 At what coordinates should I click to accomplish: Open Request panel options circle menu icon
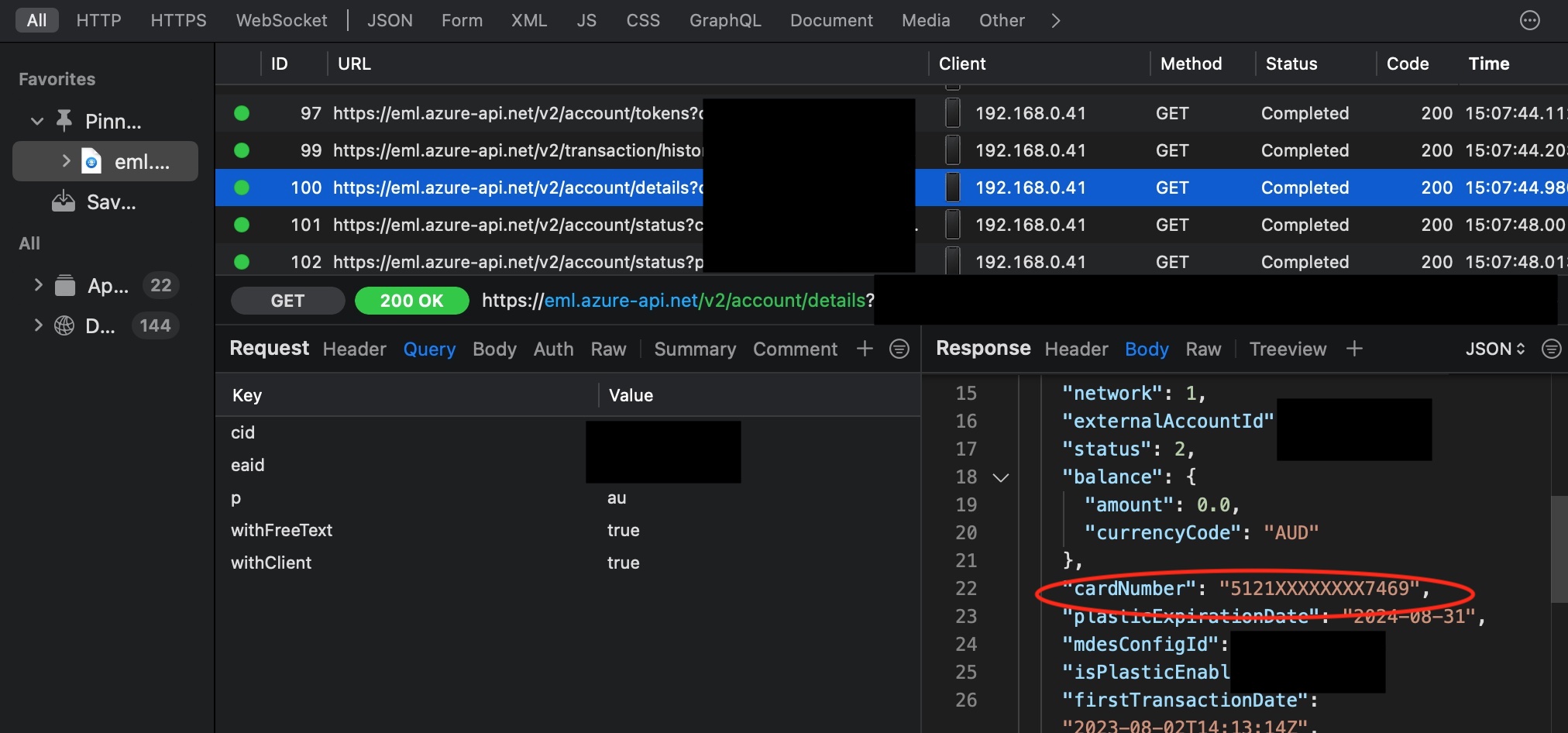(x=899, y=349)
